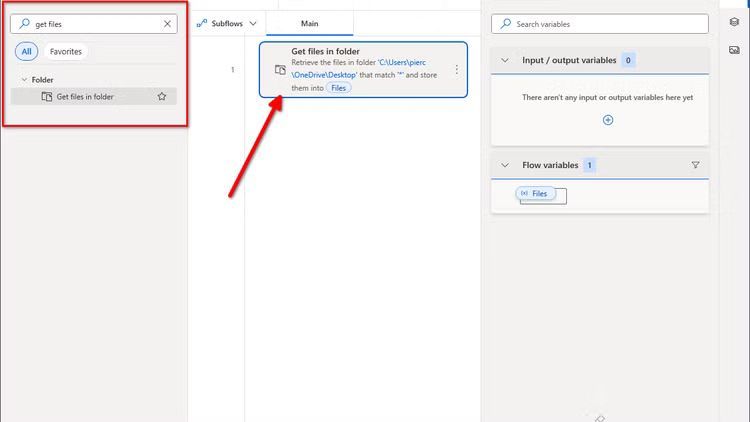The width and height of the screenshot is (750, 422).
Task: Star 'Get files in folder' as a favorite
Action: coord(162,97)
